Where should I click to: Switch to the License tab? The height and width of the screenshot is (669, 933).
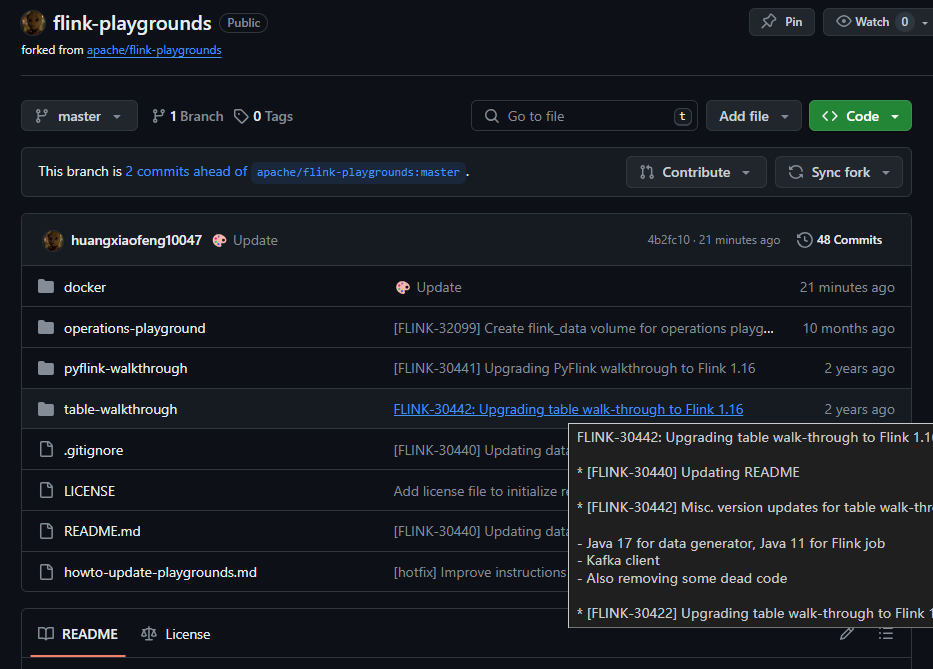pos(176,634)
